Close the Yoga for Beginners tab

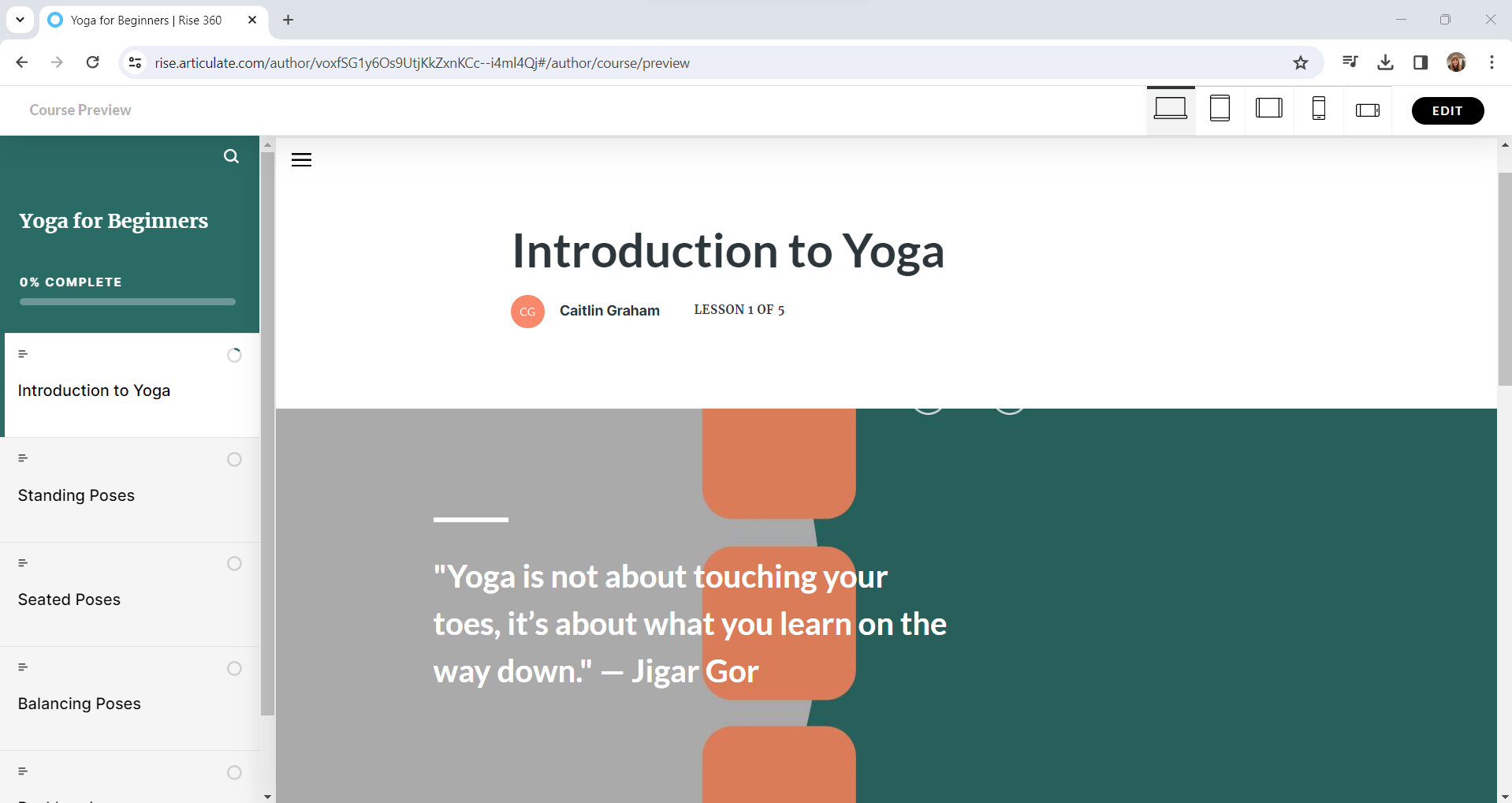pyautogui.click(x=252, y=20)
